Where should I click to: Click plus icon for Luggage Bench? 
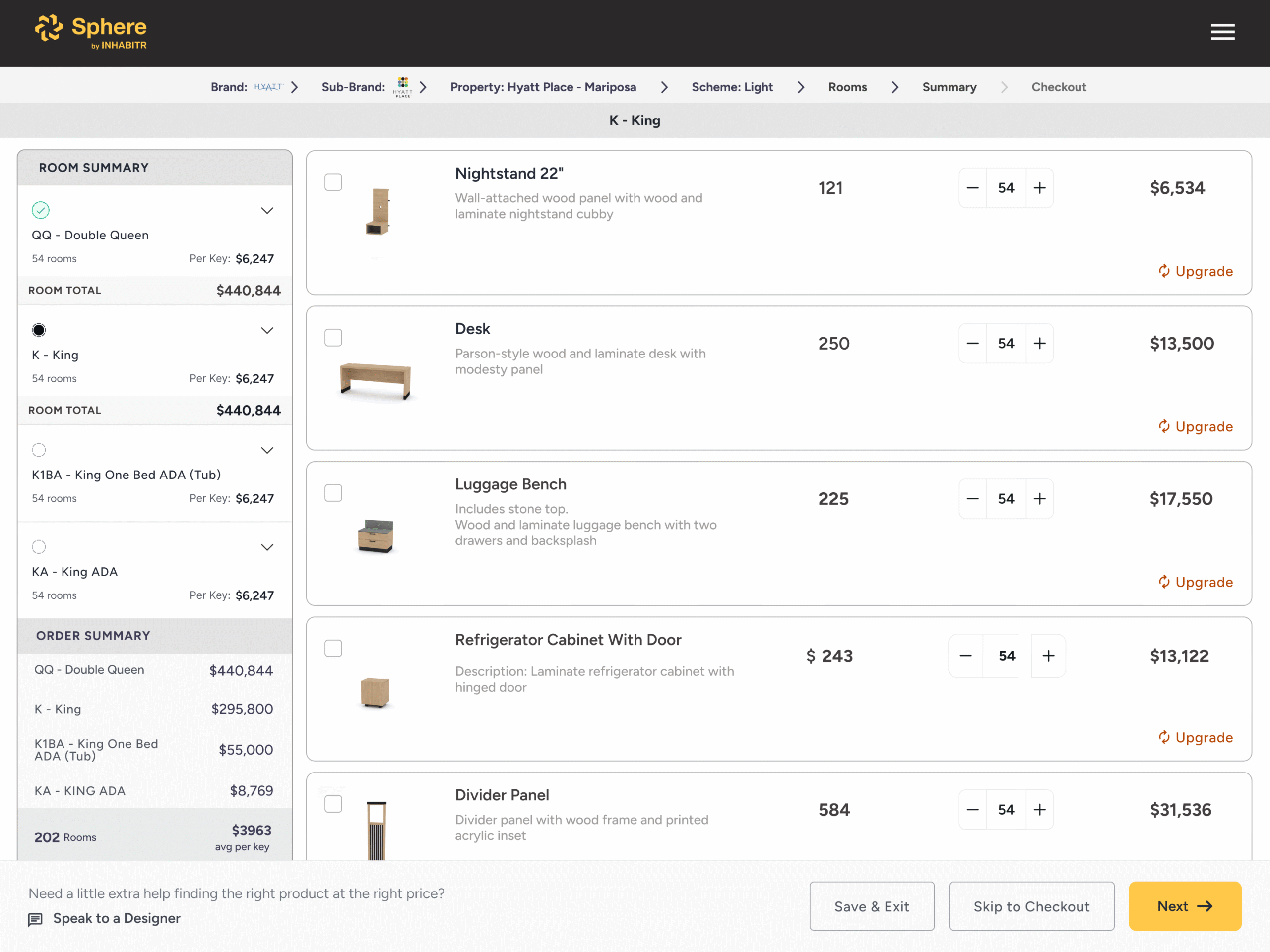click(x=1039, y=499)
